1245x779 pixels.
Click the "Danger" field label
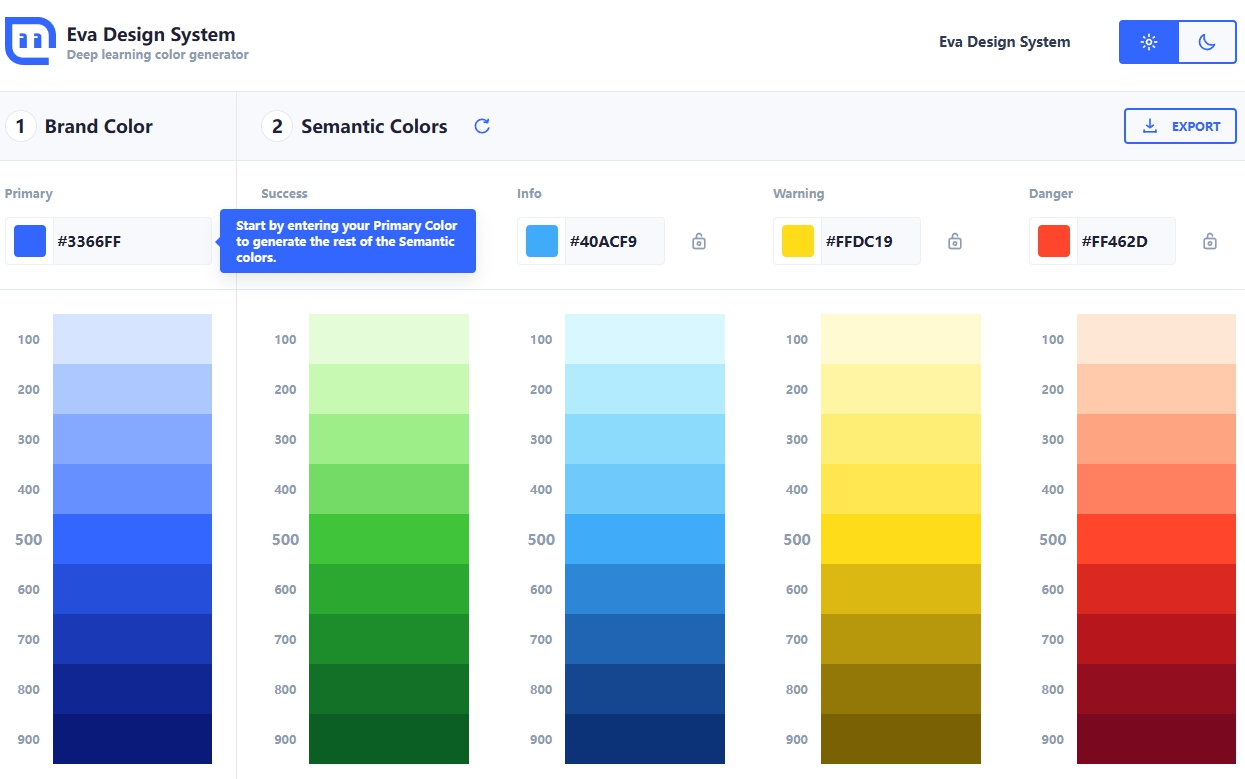1051,193
